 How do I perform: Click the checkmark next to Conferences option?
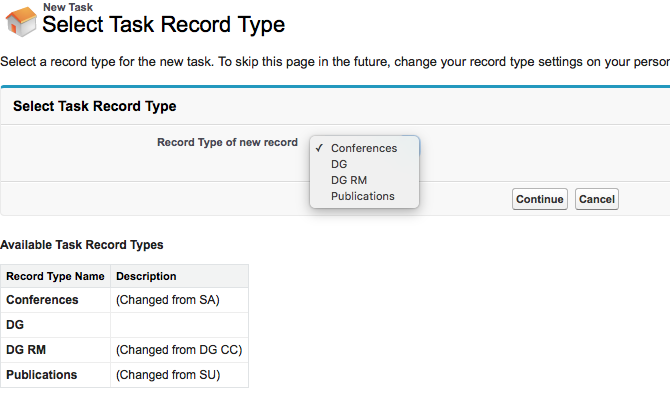[318, 148]
